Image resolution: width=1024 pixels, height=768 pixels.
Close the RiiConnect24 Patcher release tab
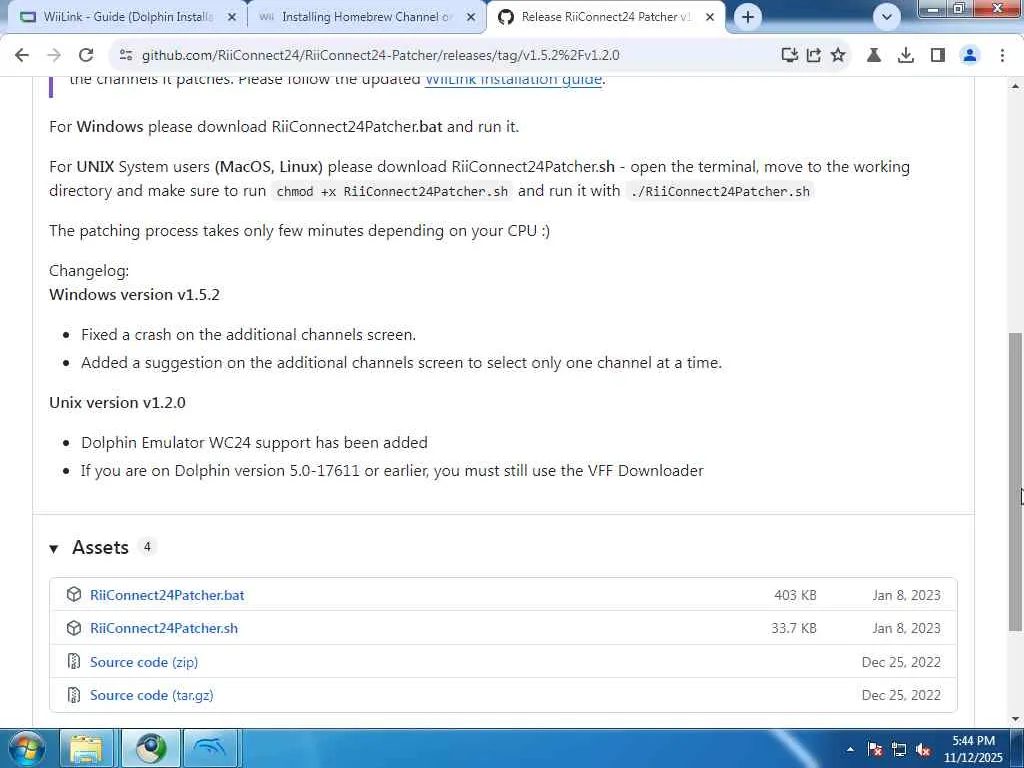(x=710, y=18)
